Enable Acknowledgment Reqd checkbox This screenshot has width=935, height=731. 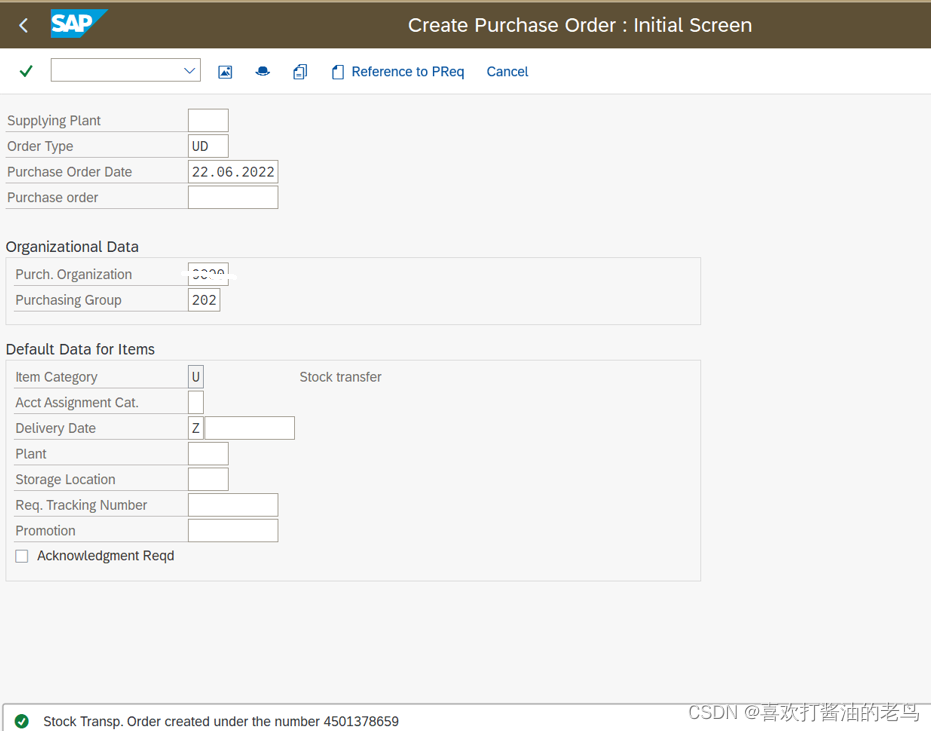pos(22,556)
